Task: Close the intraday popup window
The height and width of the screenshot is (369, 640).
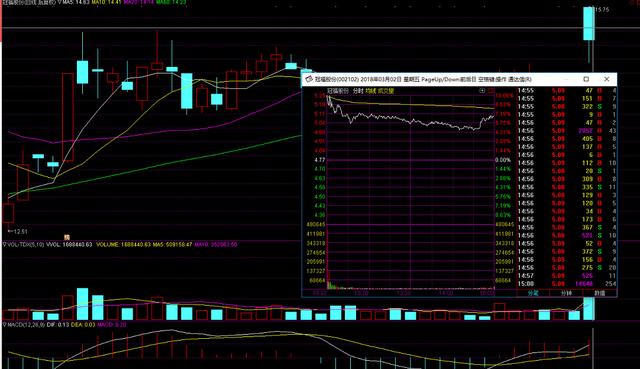Action: click(x=607, y=79)
